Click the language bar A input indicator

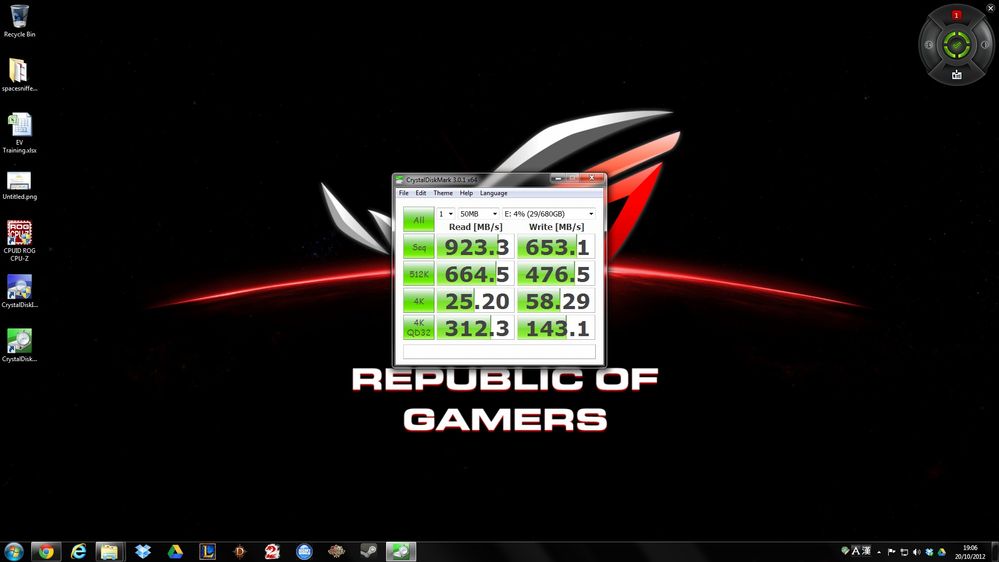(856, 551)
